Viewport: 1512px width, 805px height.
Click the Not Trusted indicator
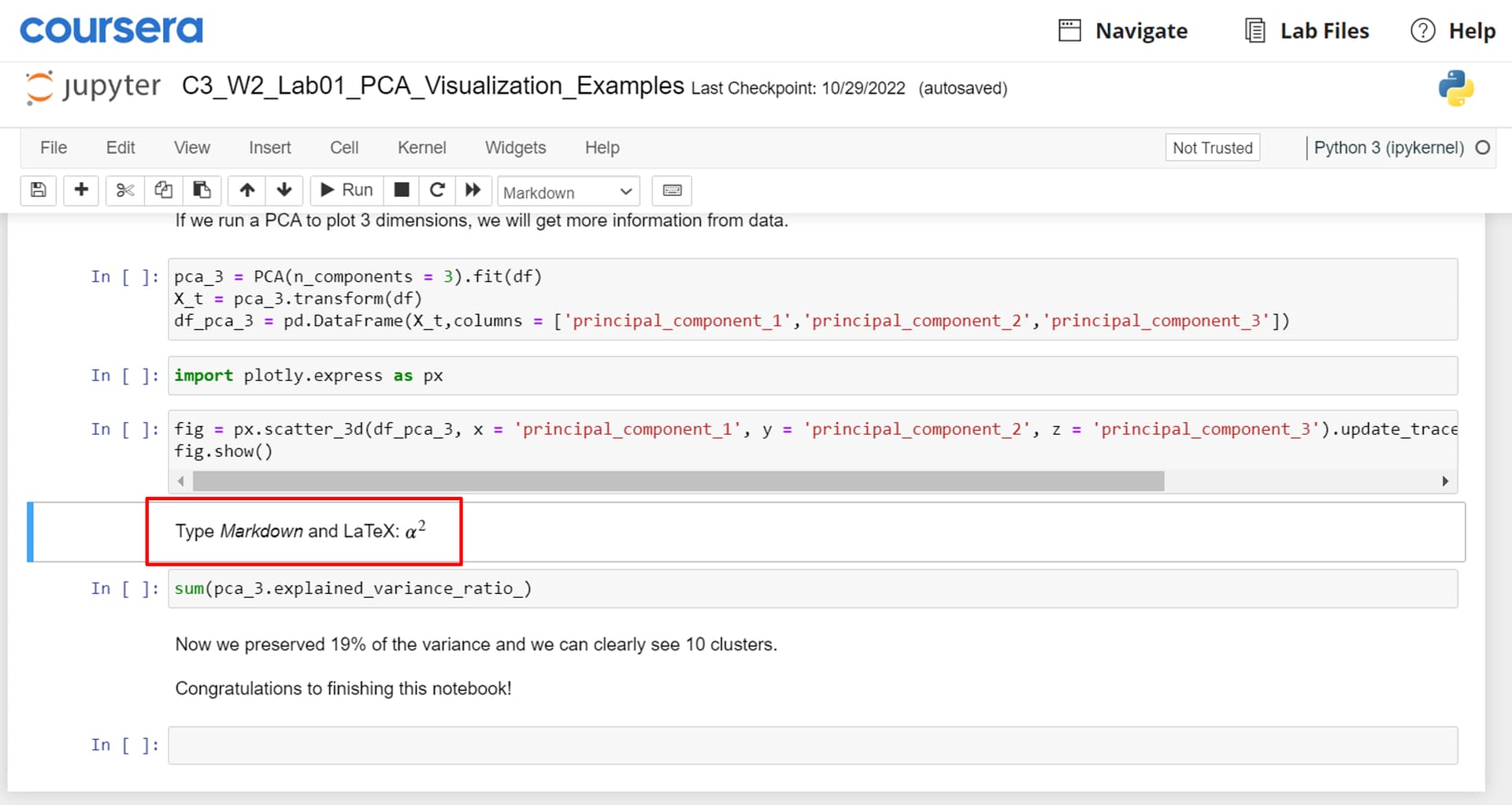[1212, 147]
